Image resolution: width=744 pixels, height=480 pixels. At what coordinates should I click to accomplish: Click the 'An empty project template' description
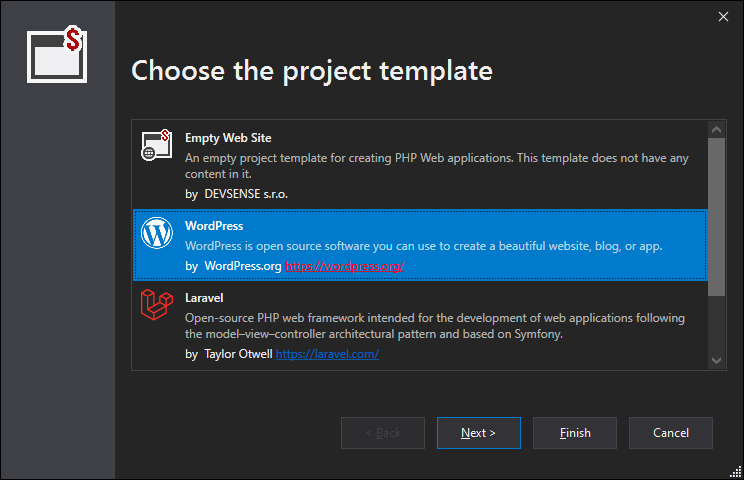pyautogui.click(x=437, y=166)
